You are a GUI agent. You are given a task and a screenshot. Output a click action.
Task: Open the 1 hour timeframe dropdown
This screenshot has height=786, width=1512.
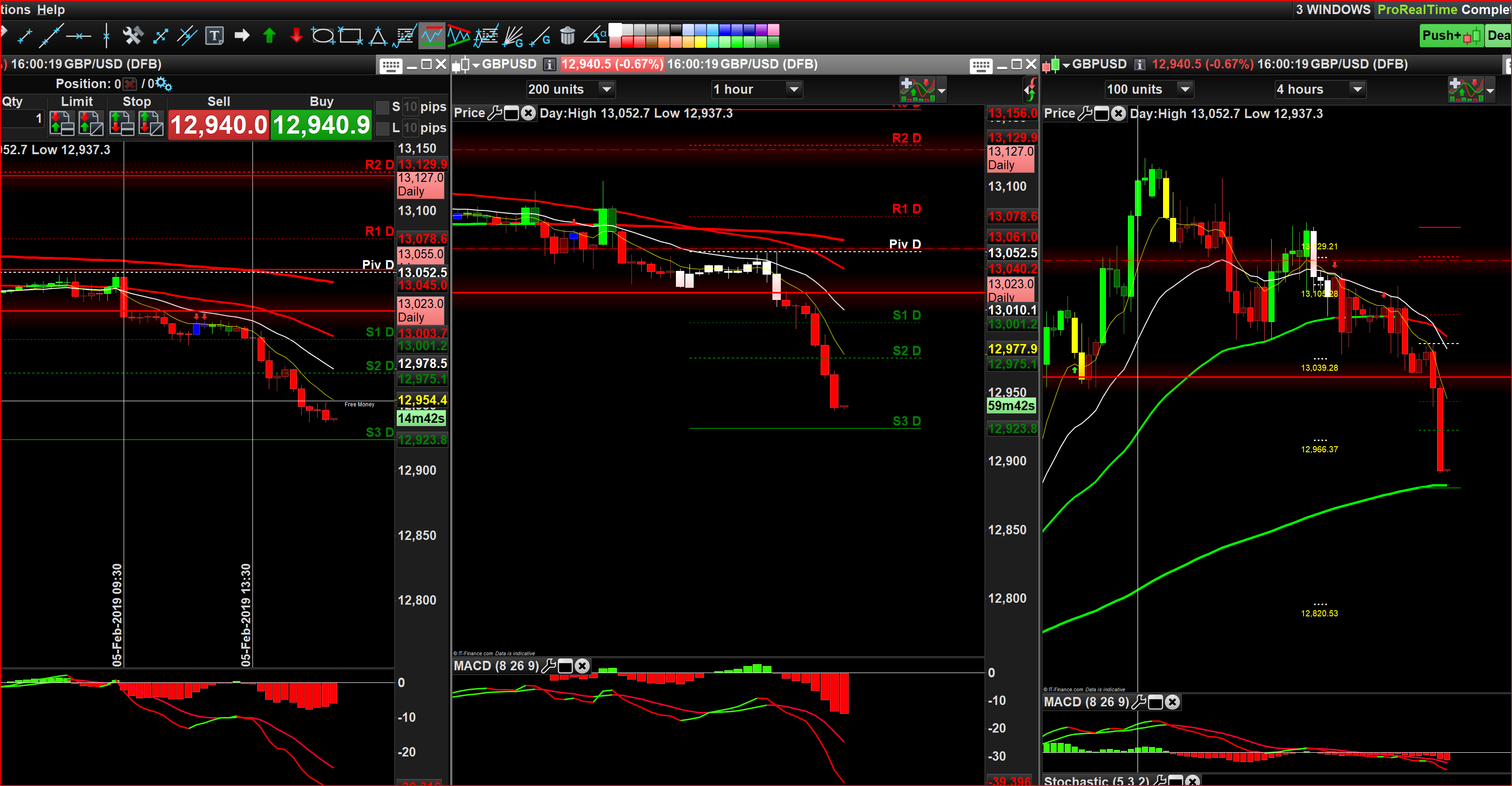pos(793,90)
